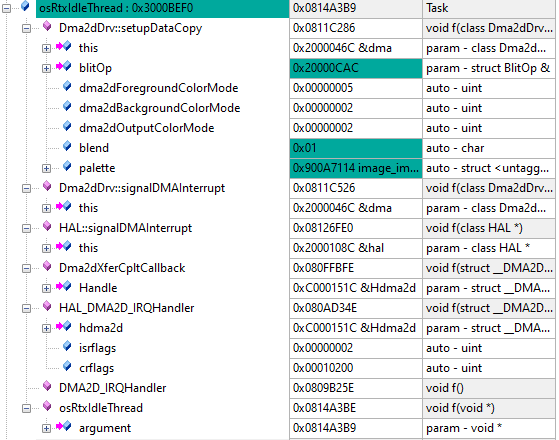Click the function icon of HAL::signalDMAInterrupt
Screen dimensions: 559x440
coord(47,226)
